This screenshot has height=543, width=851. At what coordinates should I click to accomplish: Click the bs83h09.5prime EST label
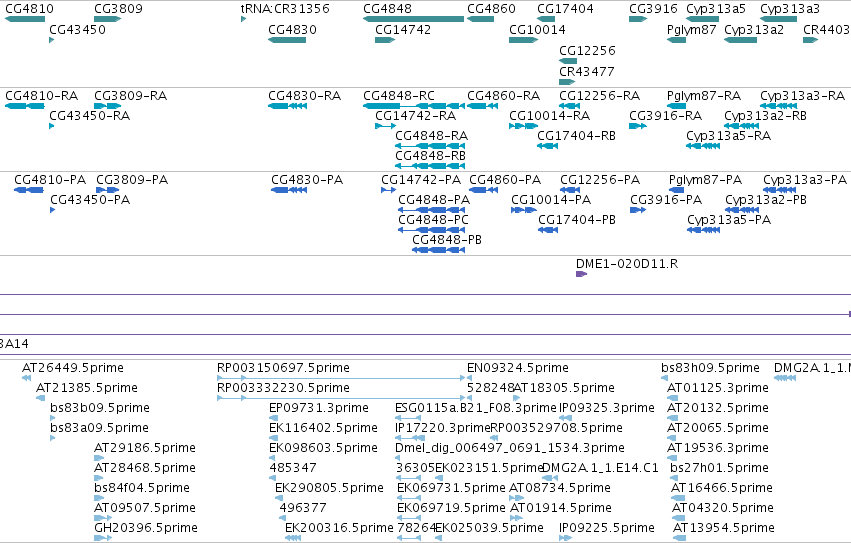(710, 368)
